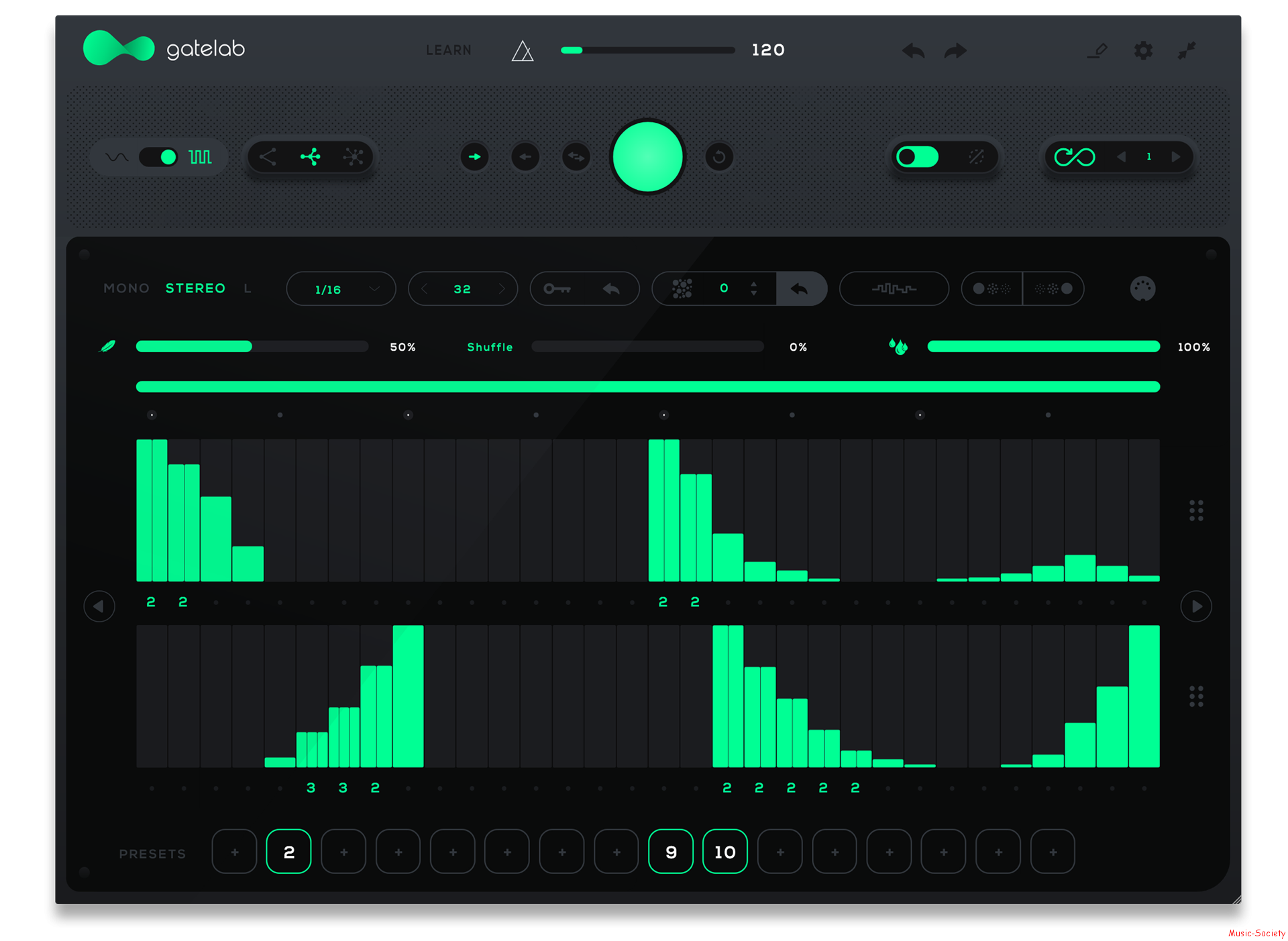This screenshot has width=1288, height=941.
Task: Select the L channel option
Action: tap(248, 288)
